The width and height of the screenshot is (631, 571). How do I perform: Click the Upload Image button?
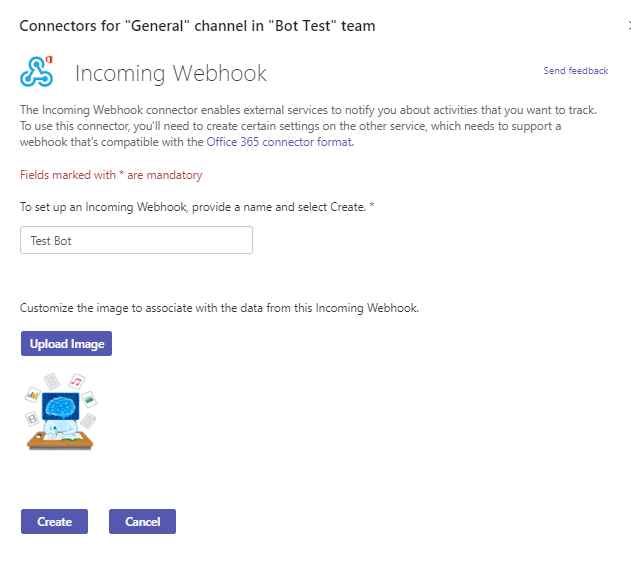pyautogui.click(x=66, y=344)
